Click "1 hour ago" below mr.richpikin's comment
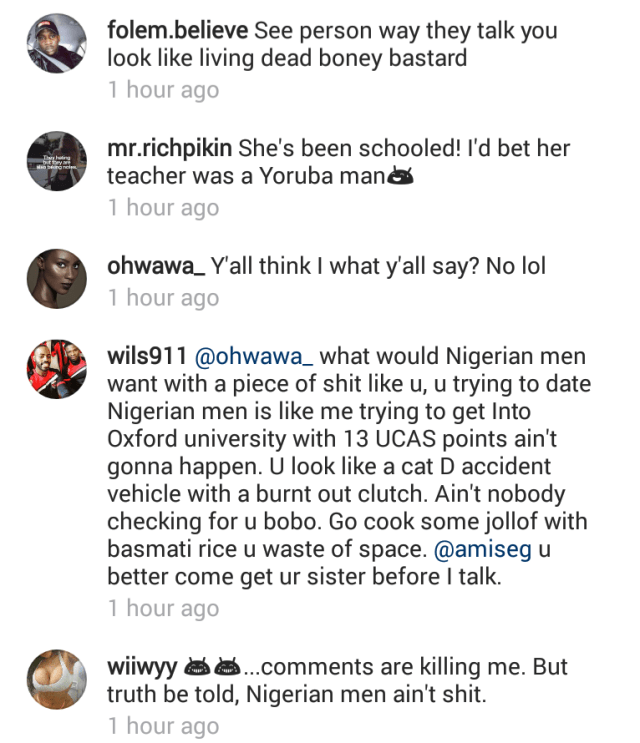This screenshot has height=743, width=640. click(163, 208)
